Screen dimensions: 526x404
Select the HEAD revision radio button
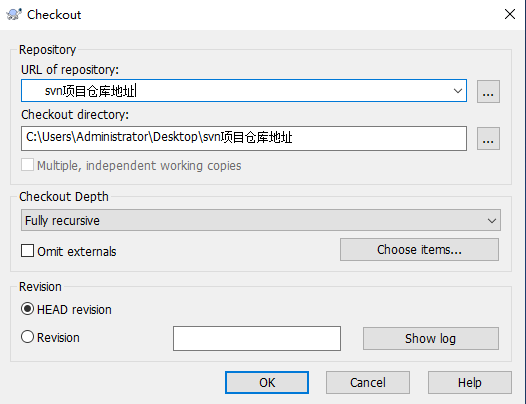pos(27,309)
